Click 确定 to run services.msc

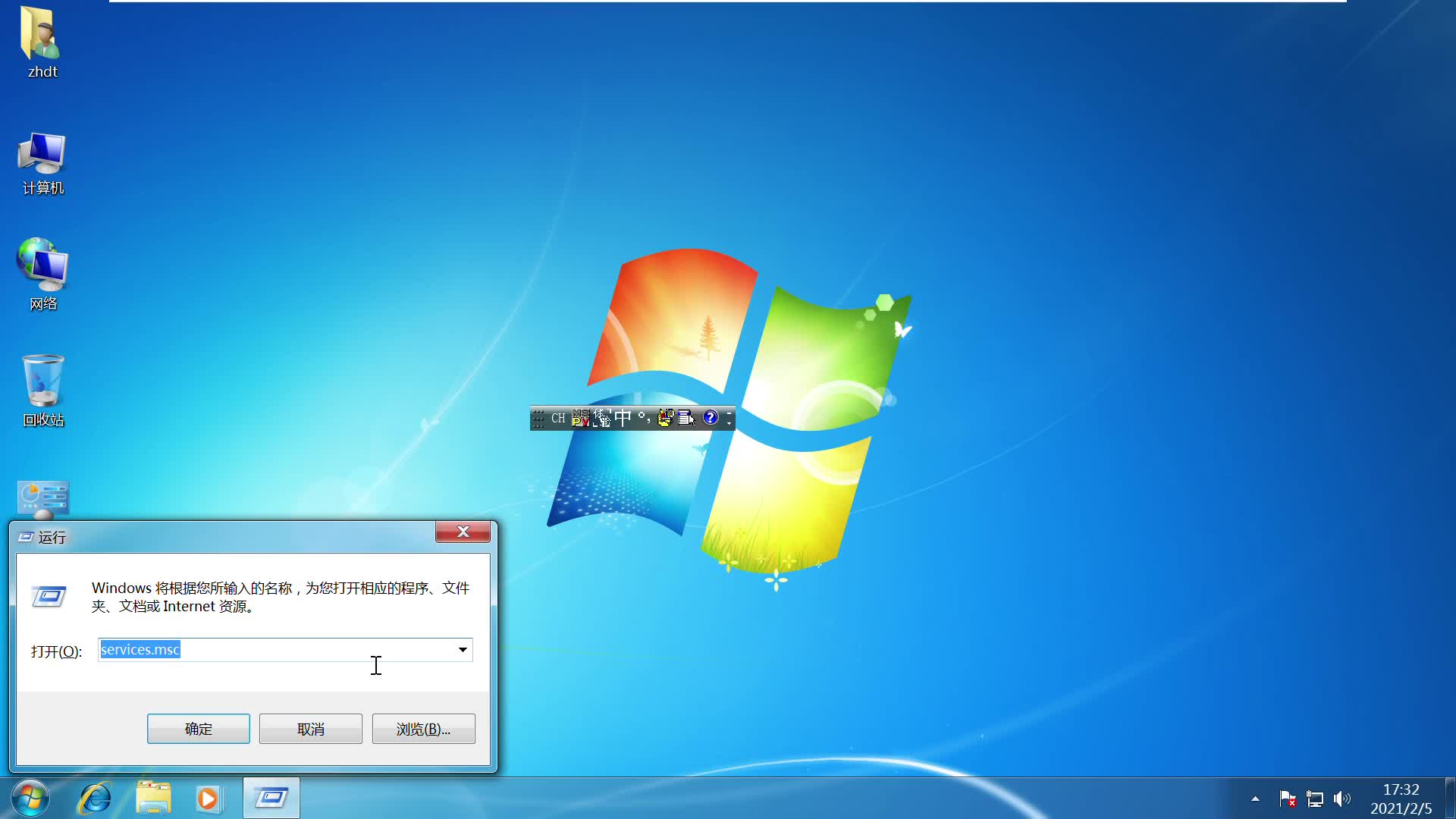tap(199, 729)
